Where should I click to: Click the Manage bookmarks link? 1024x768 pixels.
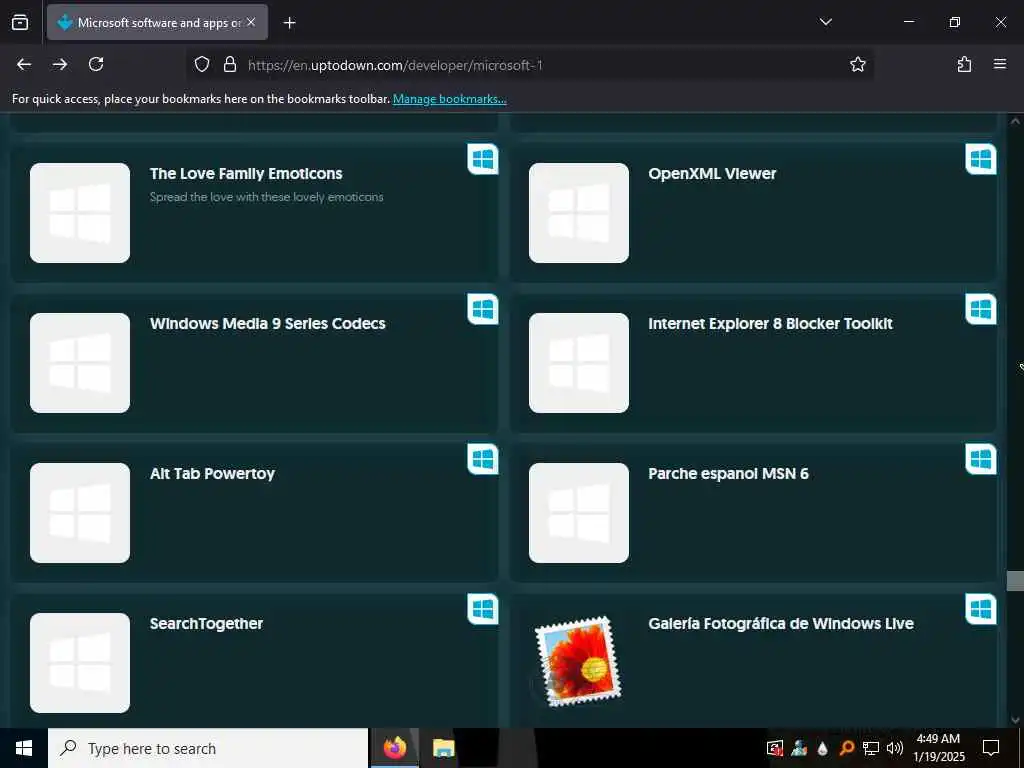[449, 99]
